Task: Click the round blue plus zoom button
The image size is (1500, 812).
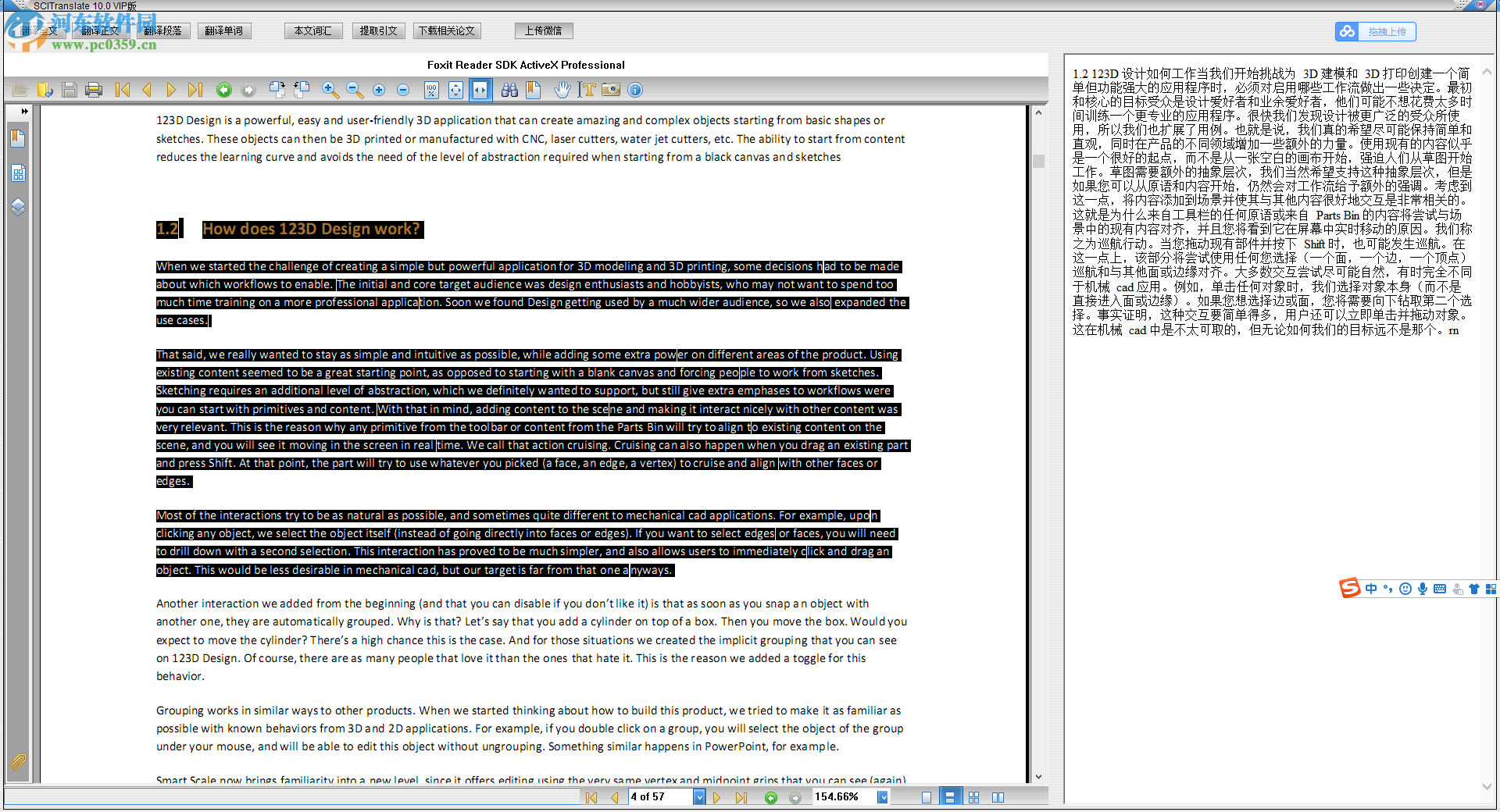Action: [x=379, y=91]
